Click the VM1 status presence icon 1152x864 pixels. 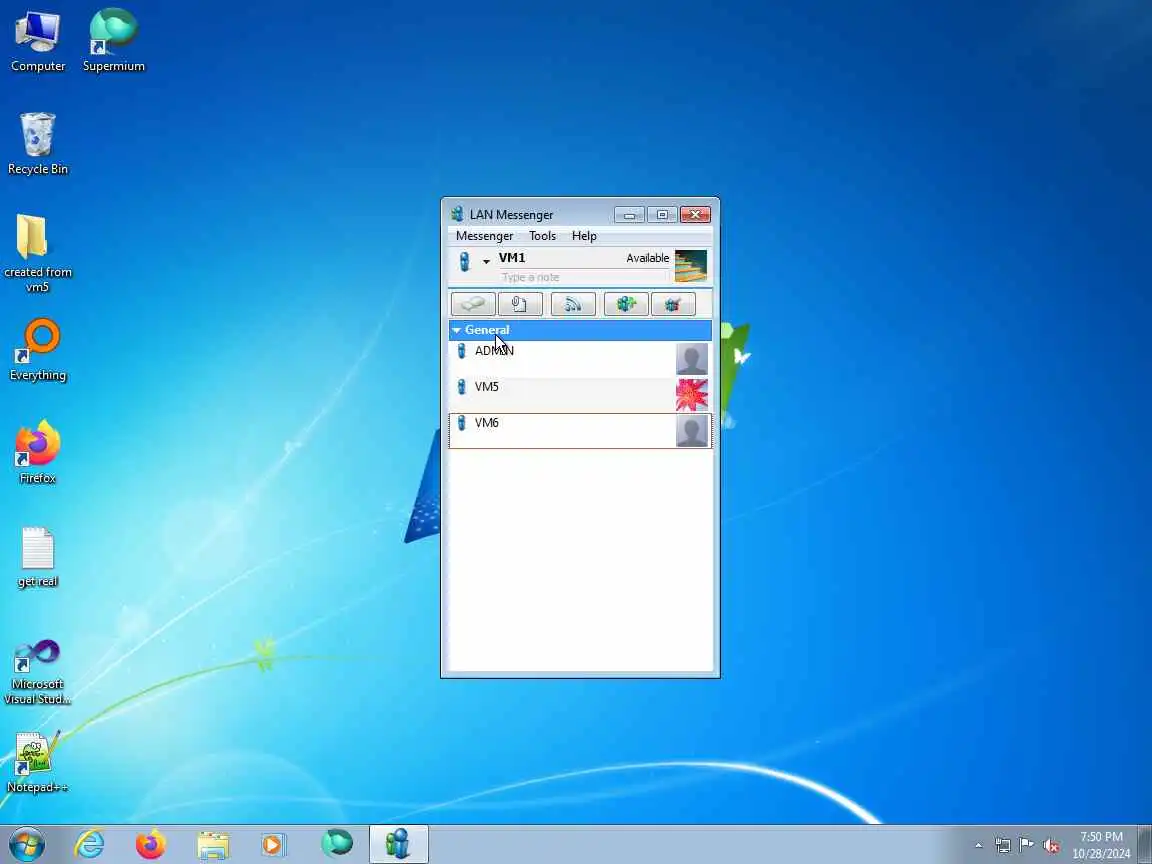point(464,261)
